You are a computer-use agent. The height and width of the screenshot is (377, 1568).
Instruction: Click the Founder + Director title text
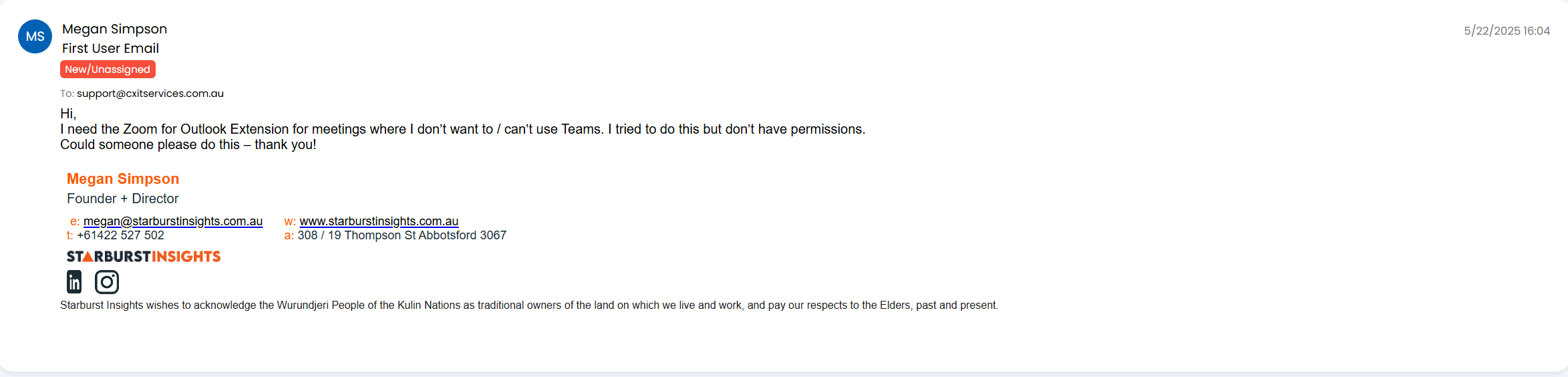(x=123, y=199)
